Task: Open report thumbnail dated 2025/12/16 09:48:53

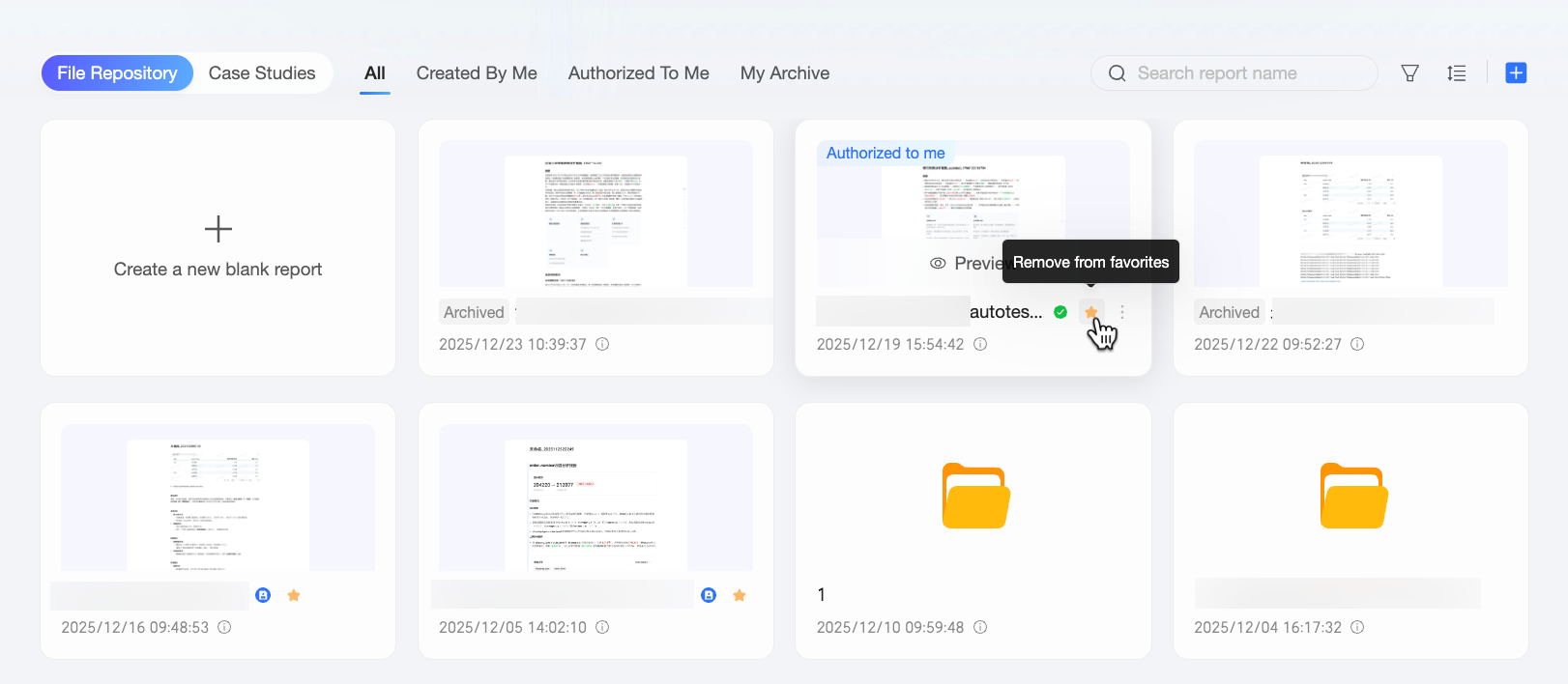Action: [218, 498]
